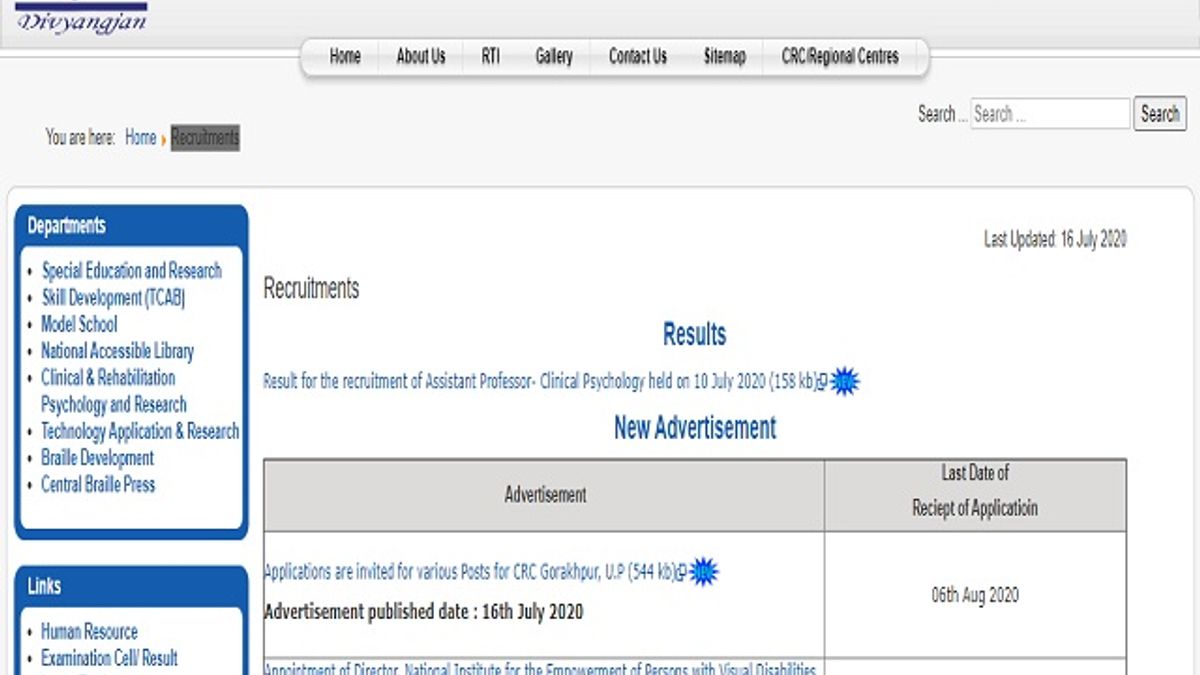Visit the Model School link
1200x675 pixels.
point(79,325)
